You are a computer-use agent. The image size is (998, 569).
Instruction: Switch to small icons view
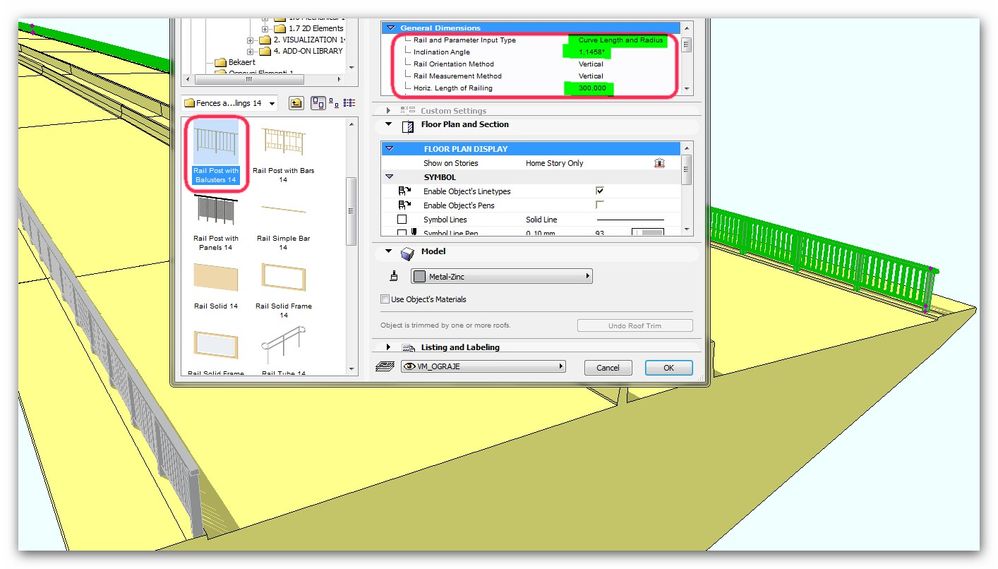[334, 103]
